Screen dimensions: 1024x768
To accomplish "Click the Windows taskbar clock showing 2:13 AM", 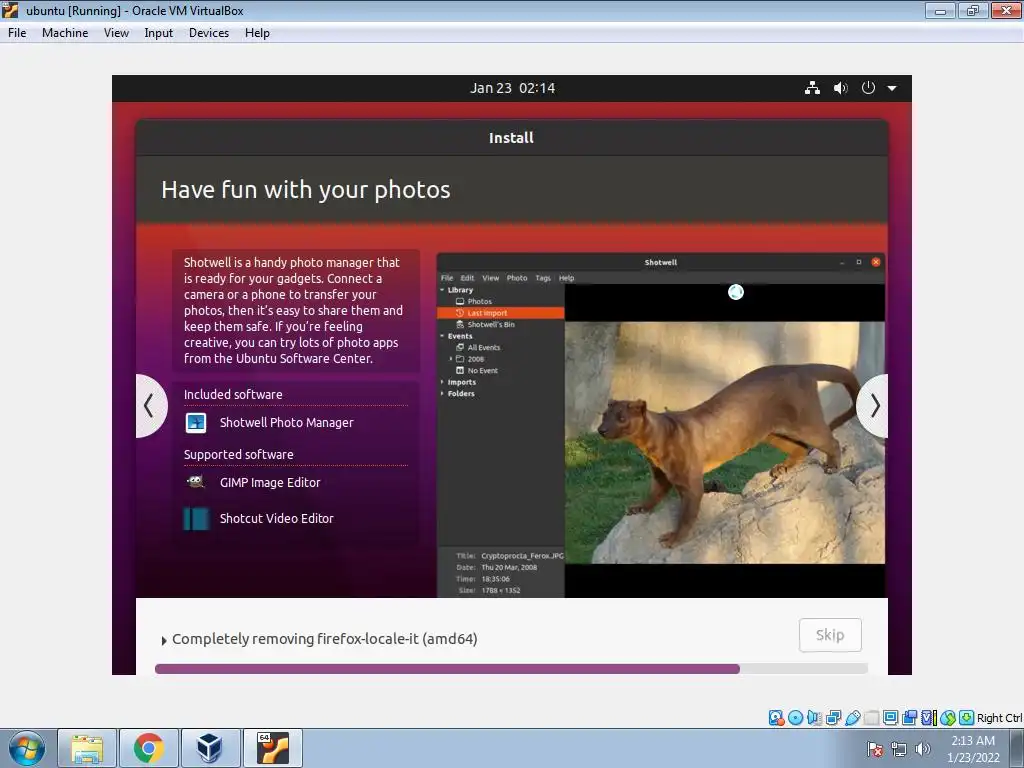I will 973,749.
